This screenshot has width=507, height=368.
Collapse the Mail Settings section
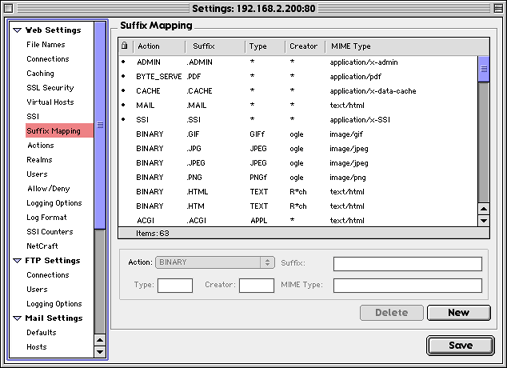point(17,318)
